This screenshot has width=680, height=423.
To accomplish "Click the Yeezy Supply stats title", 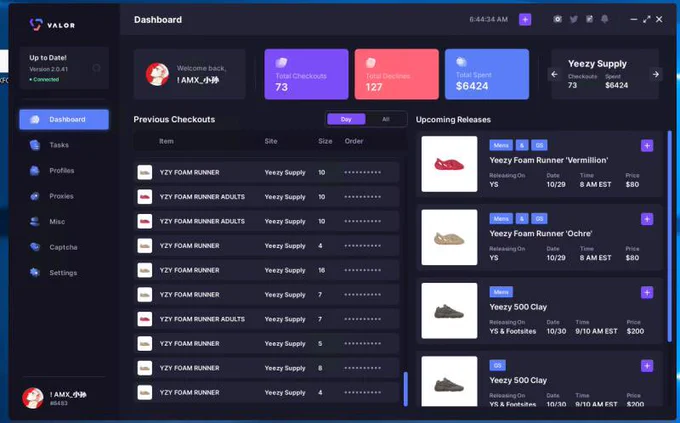I will (597, 64).
